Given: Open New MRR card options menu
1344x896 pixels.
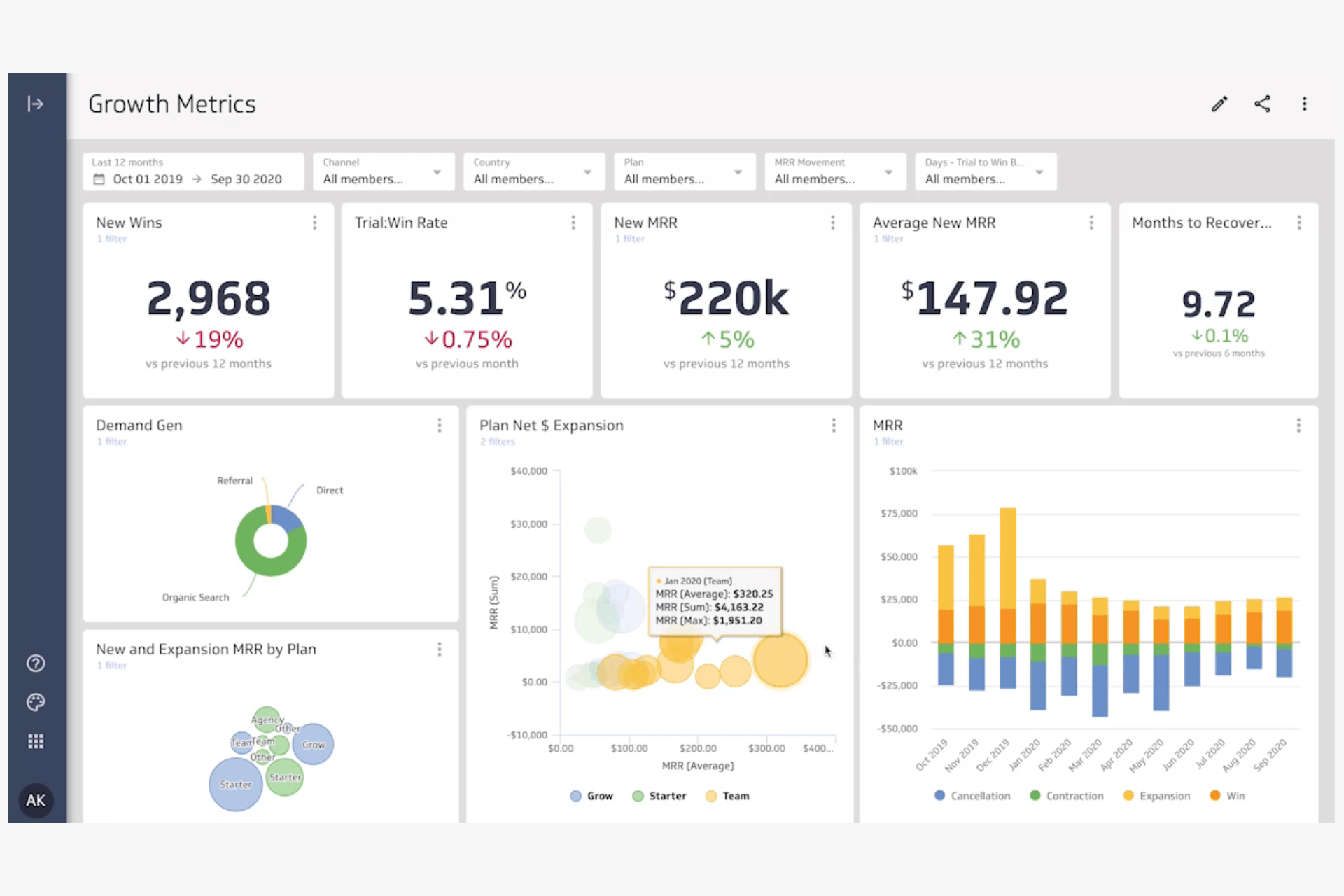Looking at the screenshot, I should click(x=832, y=222).
